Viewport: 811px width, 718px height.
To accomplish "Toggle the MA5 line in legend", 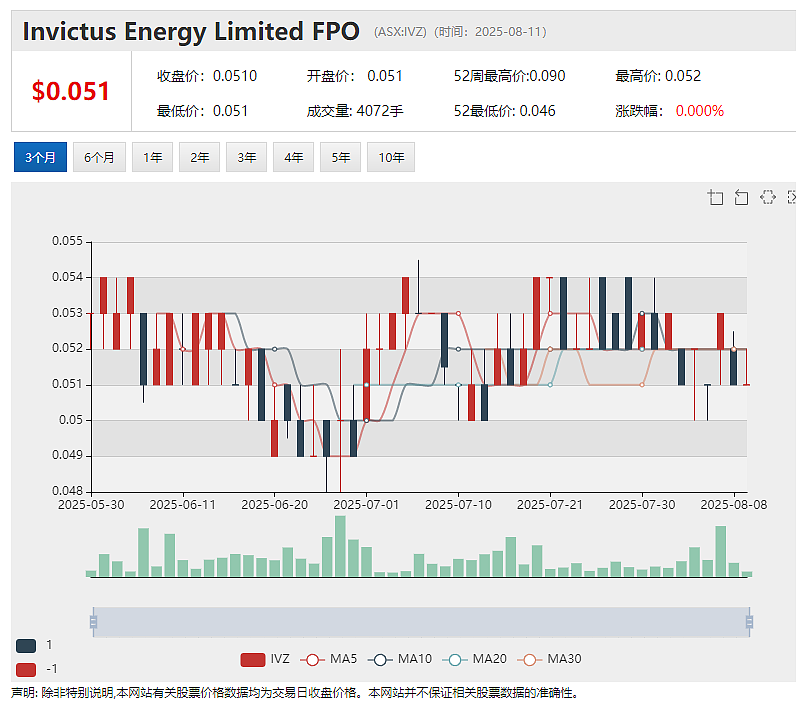I will click(328, 659).
